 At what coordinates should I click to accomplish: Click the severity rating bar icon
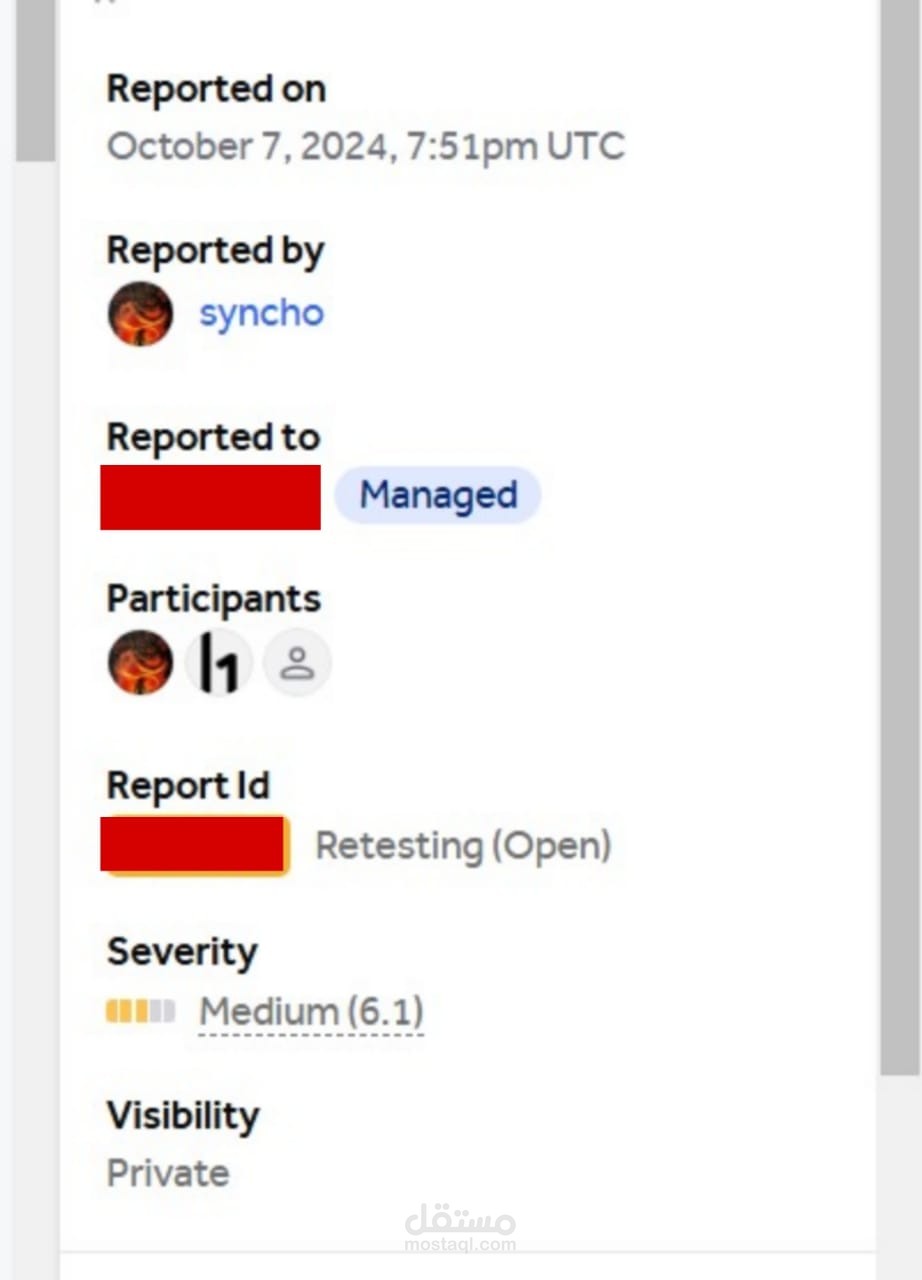pyautogui.click(x=141, y=1012)
